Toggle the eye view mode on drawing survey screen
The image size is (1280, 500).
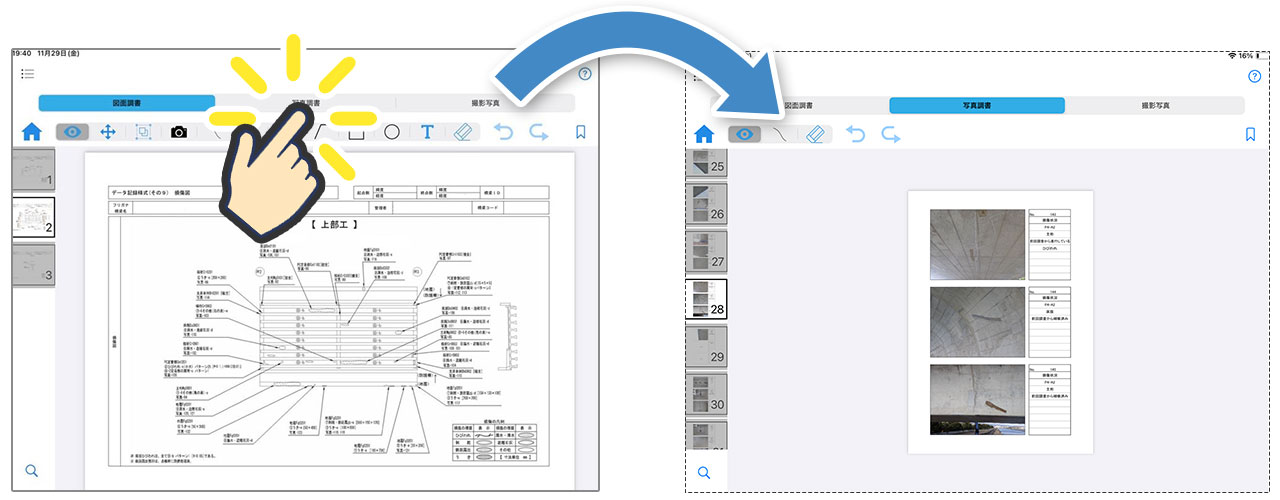point(72,132)
